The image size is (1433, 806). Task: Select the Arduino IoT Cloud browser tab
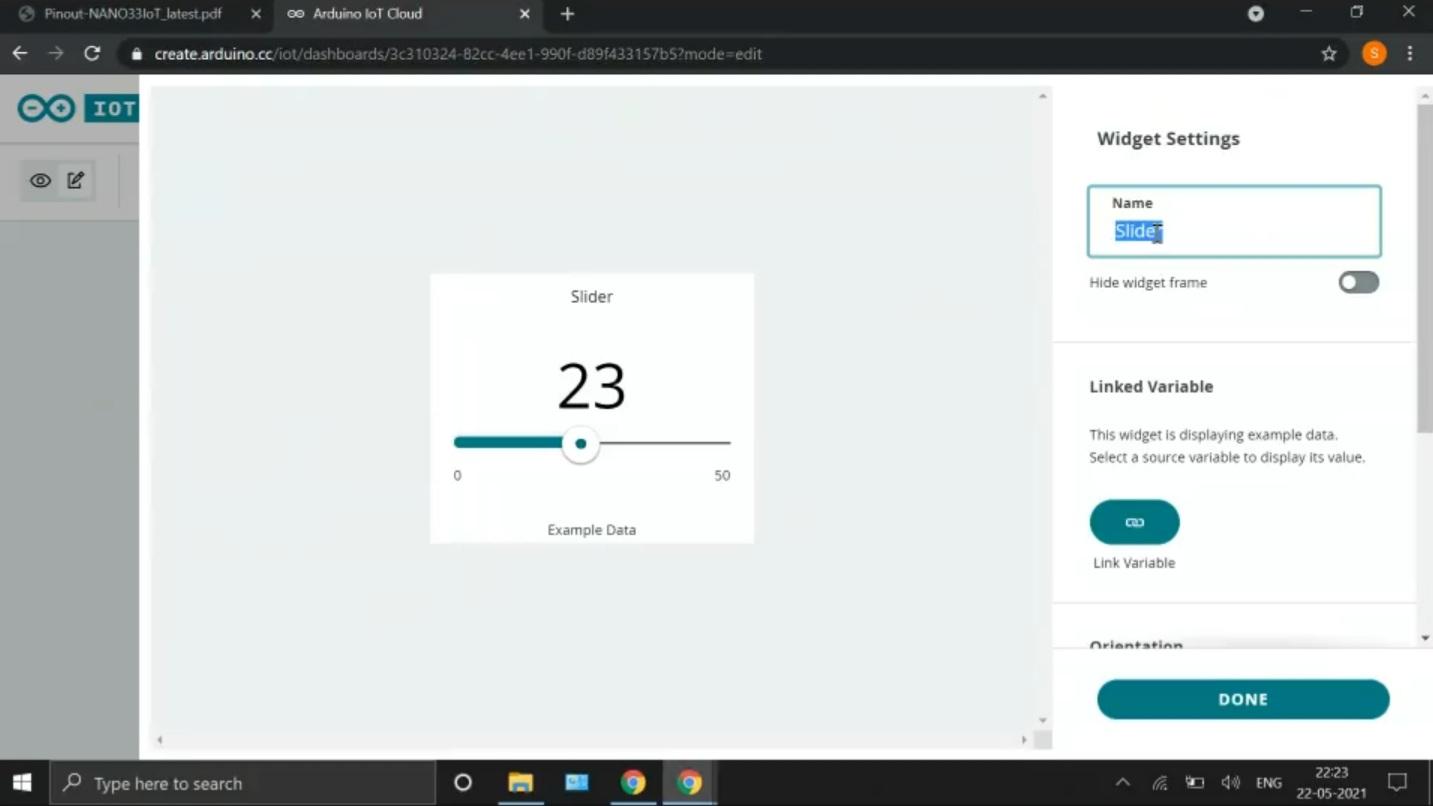368,14
